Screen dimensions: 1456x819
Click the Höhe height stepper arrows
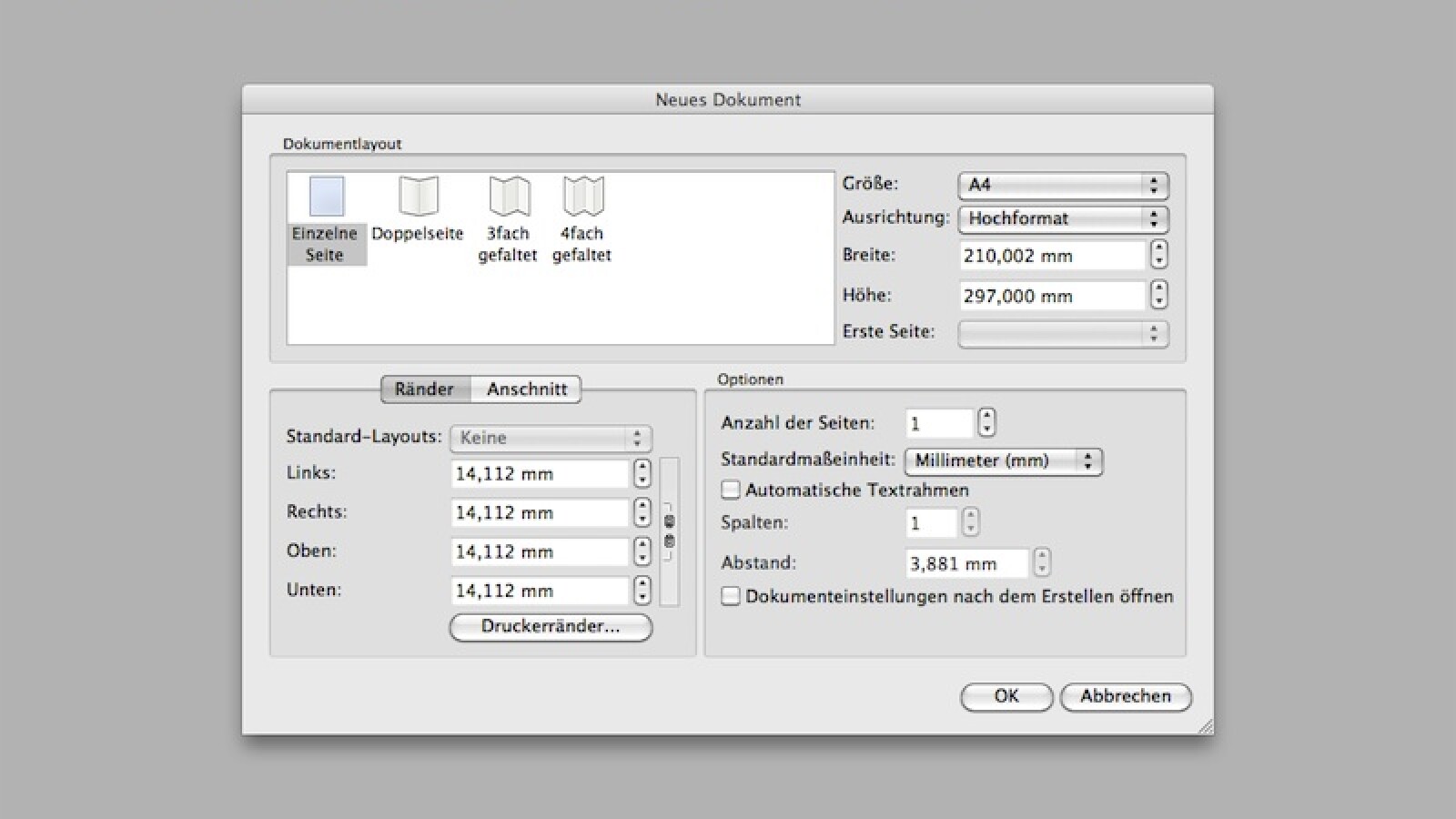[x=1158, y=295]
